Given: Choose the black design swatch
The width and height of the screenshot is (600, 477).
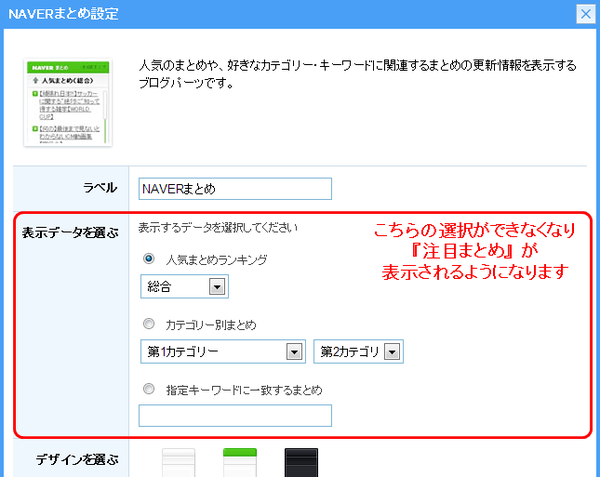Looking at the screenshot, I should coord(301,462).
